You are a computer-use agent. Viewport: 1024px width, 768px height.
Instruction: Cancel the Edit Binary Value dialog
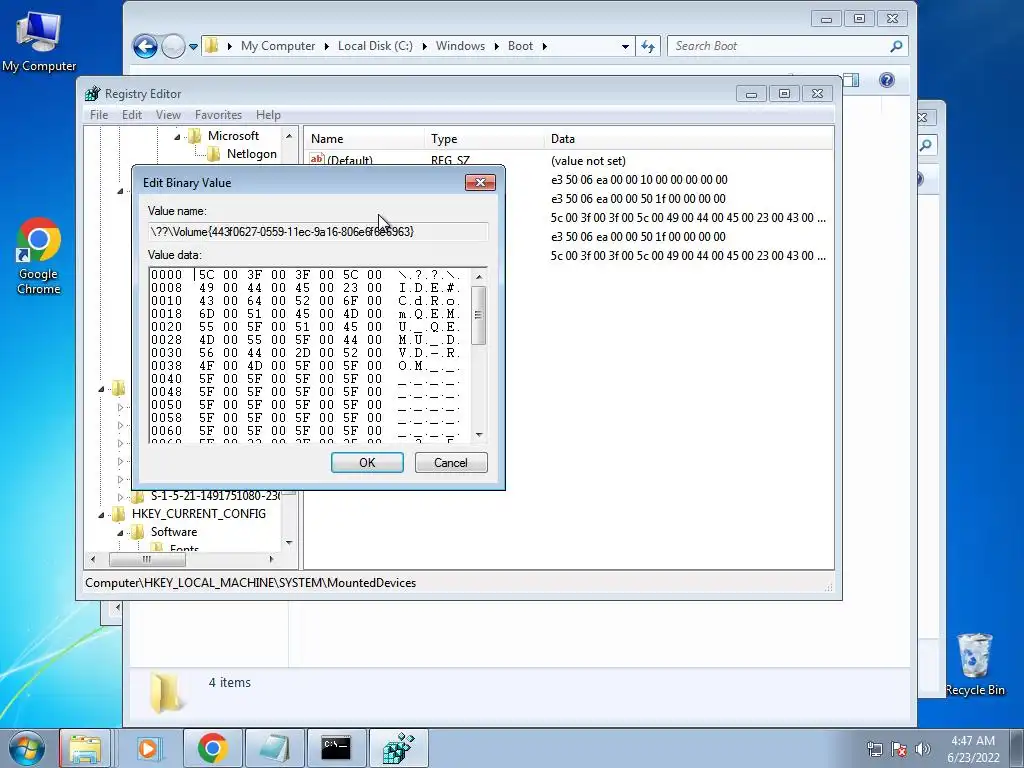click(451, 462)
